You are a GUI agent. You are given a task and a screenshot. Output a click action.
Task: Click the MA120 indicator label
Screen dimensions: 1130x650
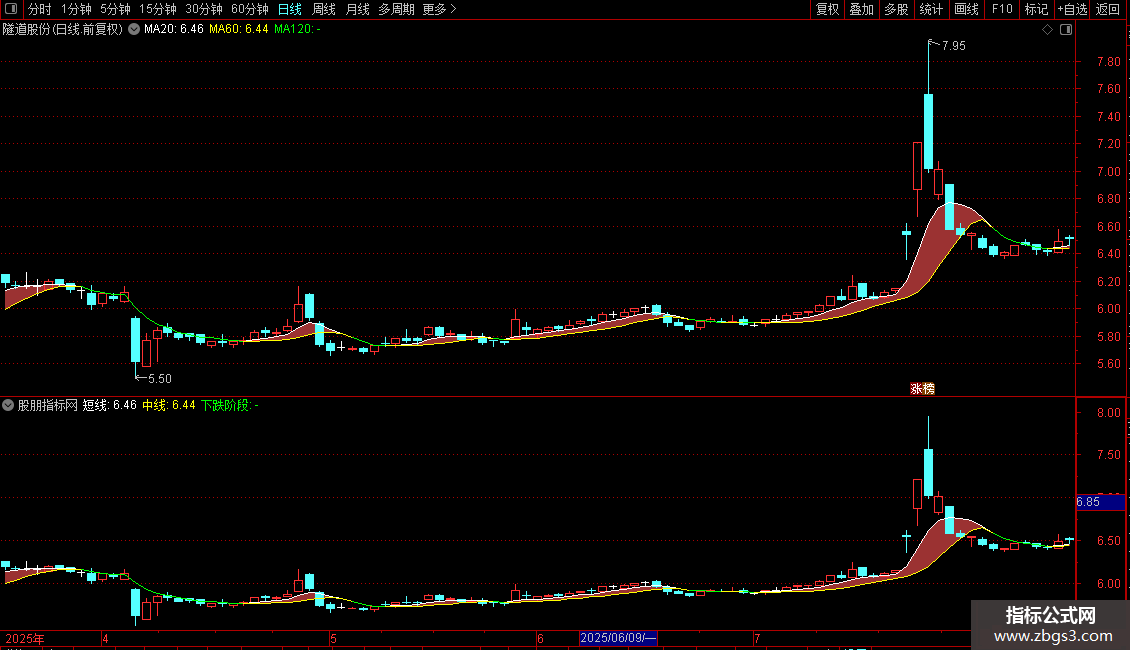pos(297,29)
